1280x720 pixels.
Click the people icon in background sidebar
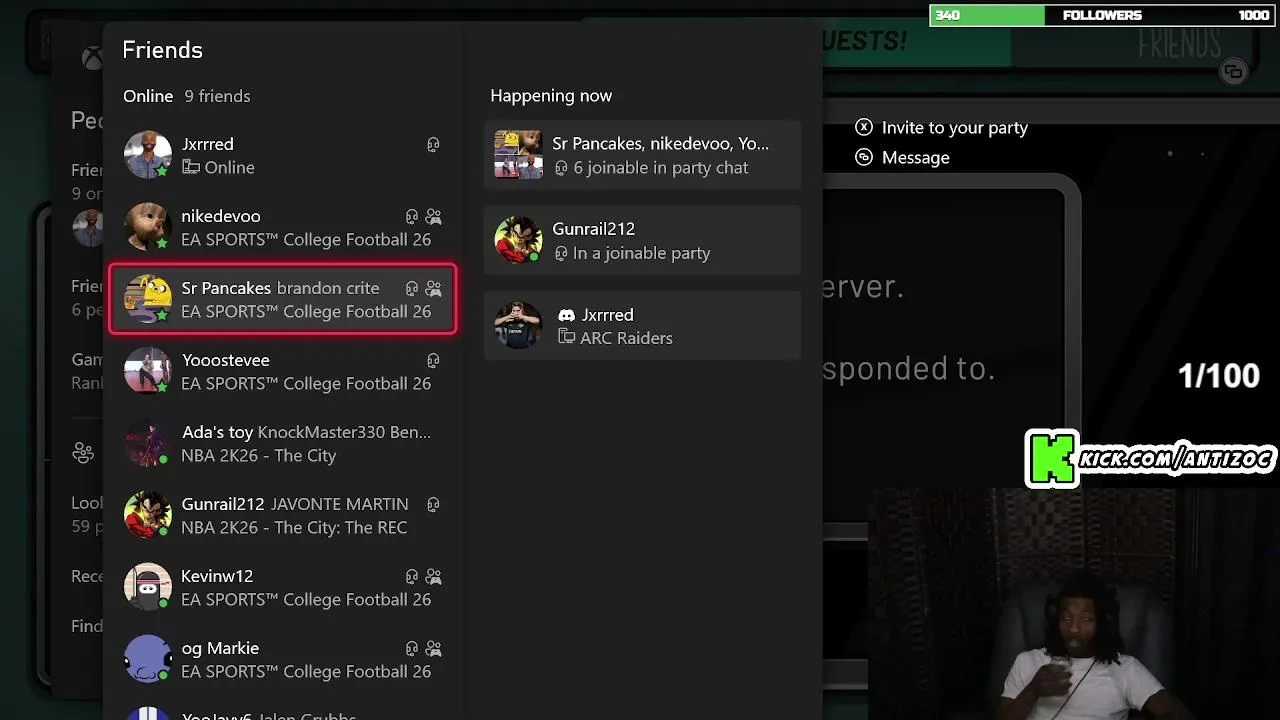click(x=83, y=455)
